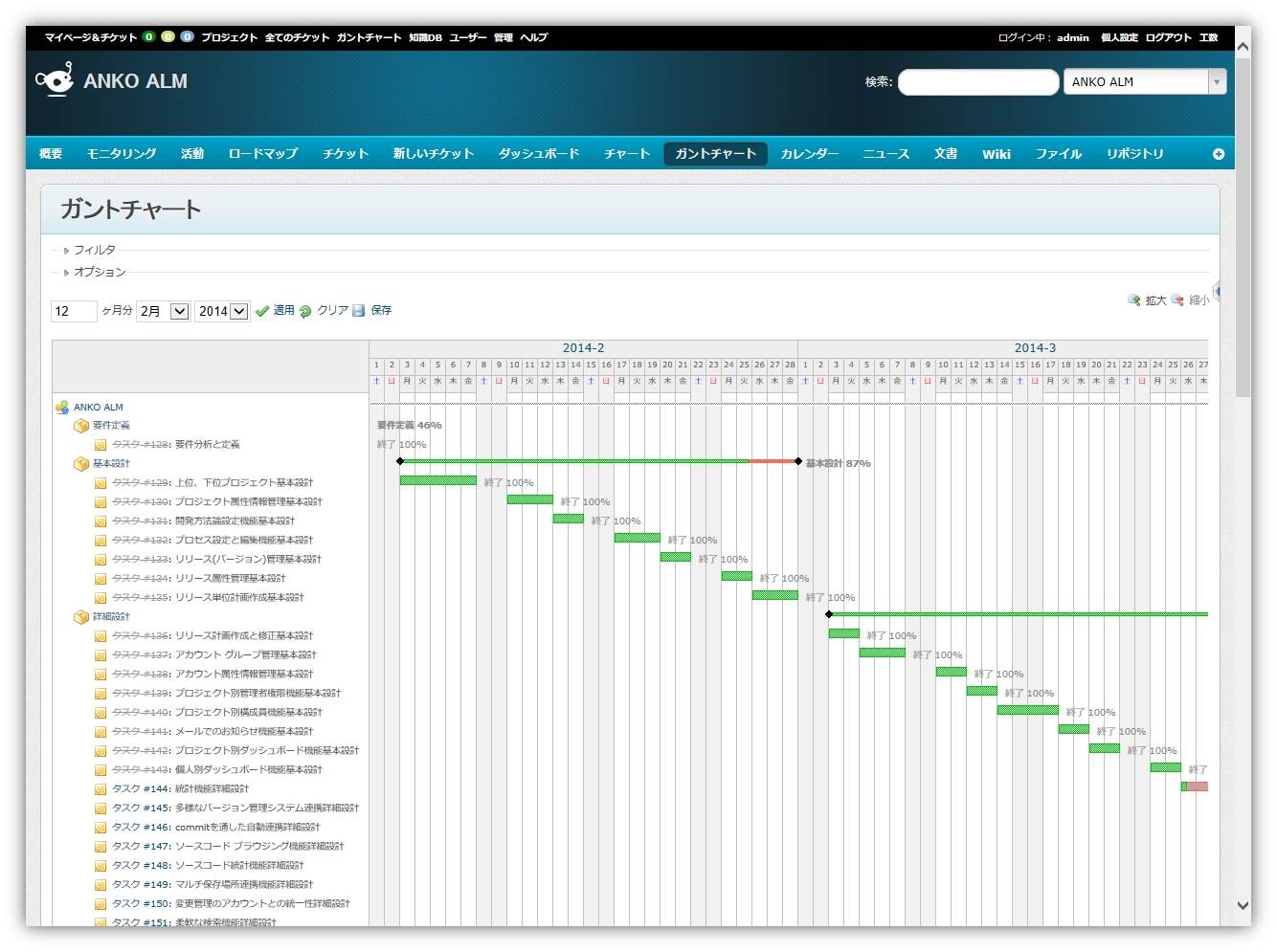Click the タスク #129 green gantt bar

coord(437,480)
